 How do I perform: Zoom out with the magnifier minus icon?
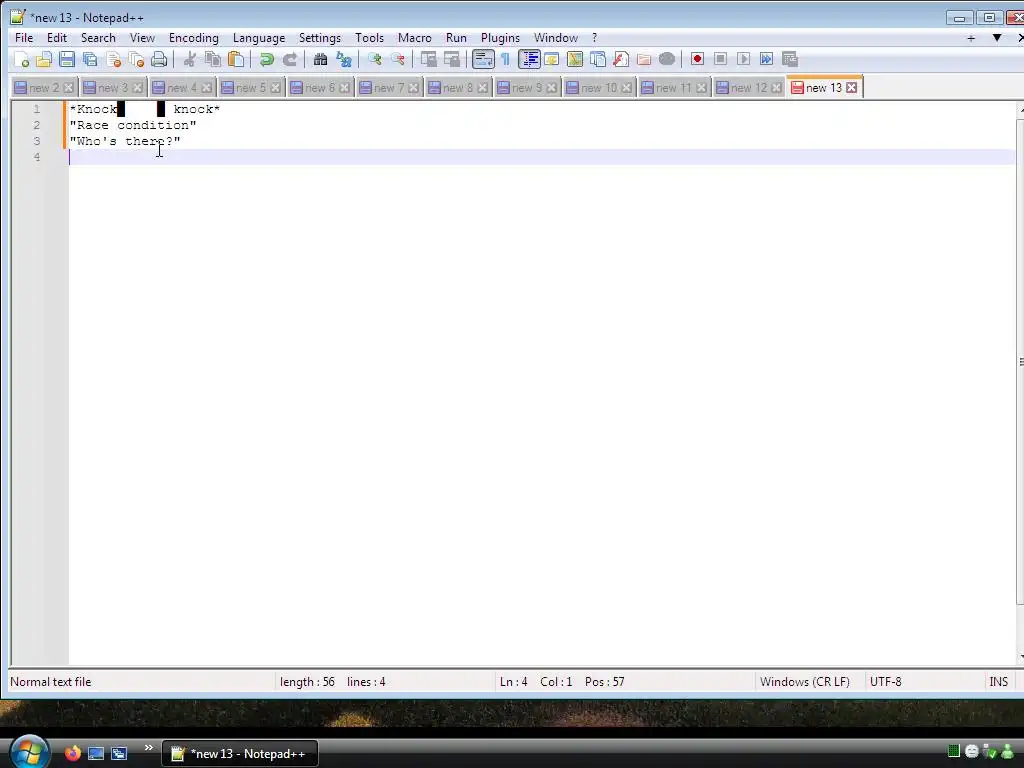(397, 59)
